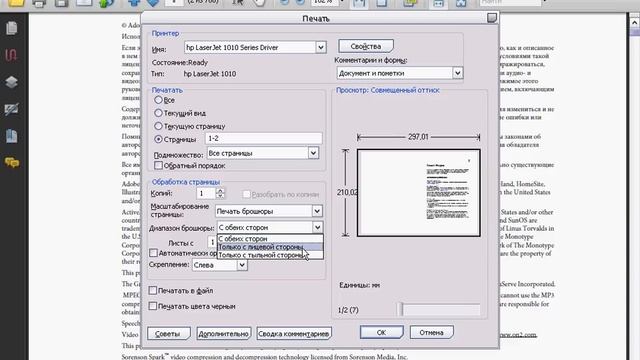Open the blue document panel icon in sidebar
The image size is (640, 360).
(x=11, y=136)
